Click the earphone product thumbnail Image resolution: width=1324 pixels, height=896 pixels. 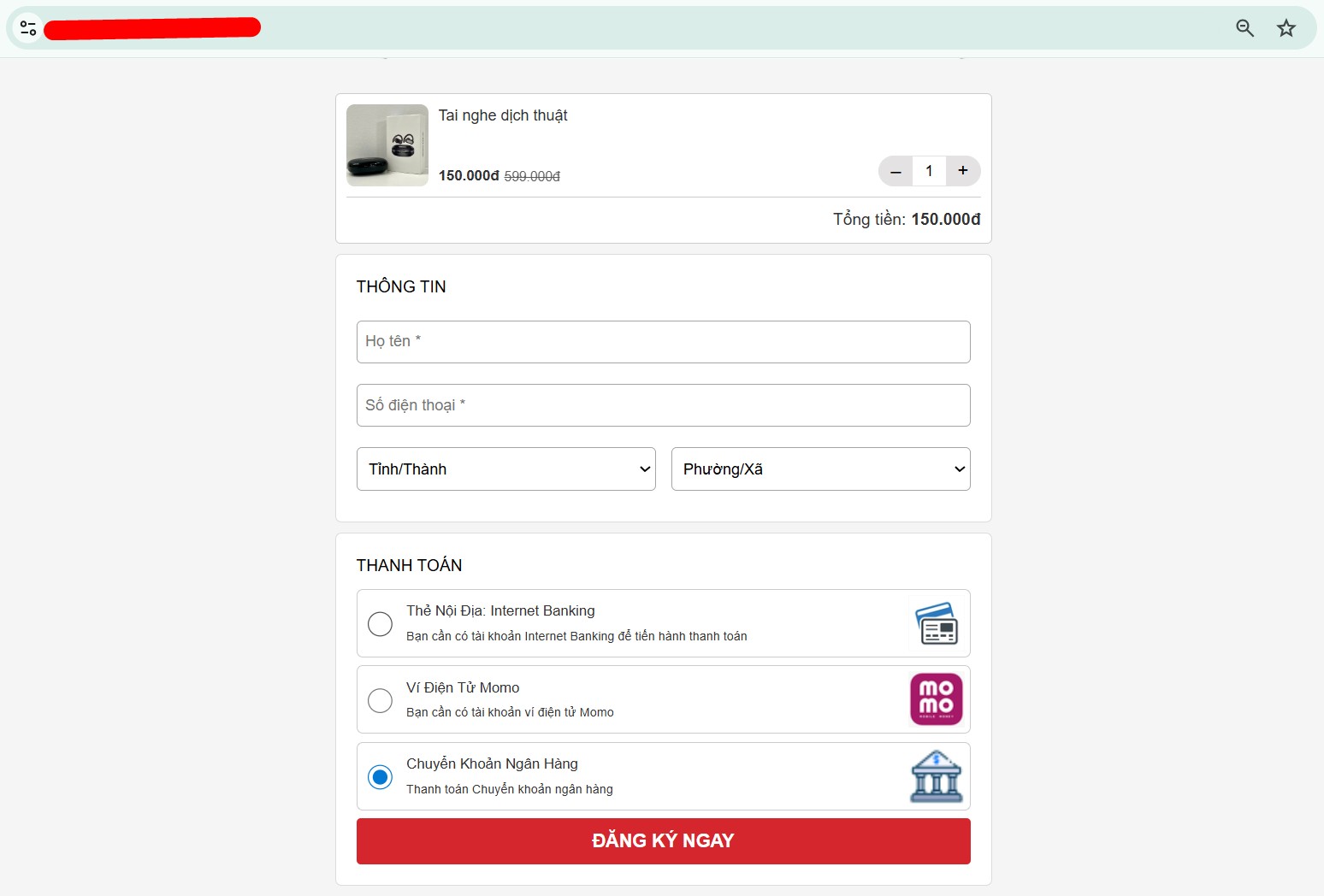[x=387, y=145]
